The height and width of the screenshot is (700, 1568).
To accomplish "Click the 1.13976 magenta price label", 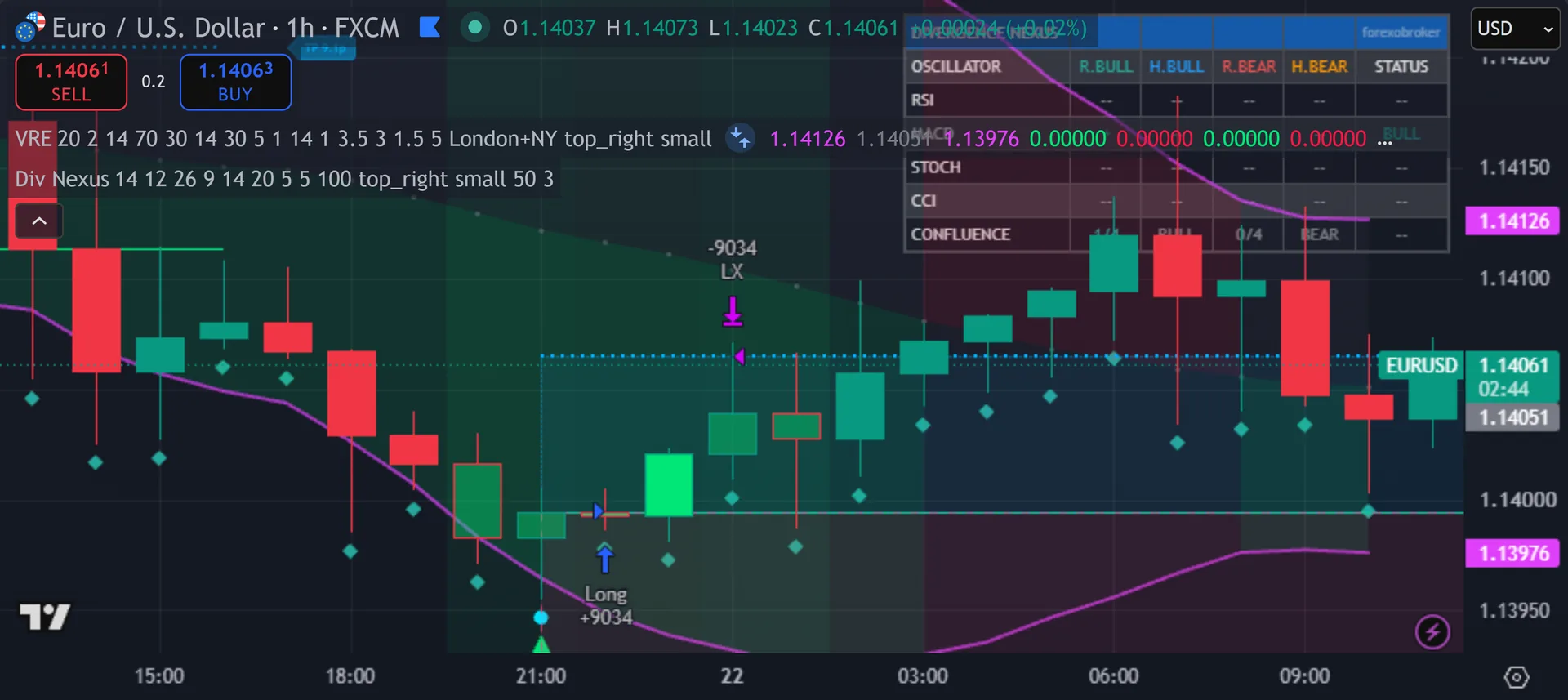I will pyautogui.click(x=1513, y=553).
